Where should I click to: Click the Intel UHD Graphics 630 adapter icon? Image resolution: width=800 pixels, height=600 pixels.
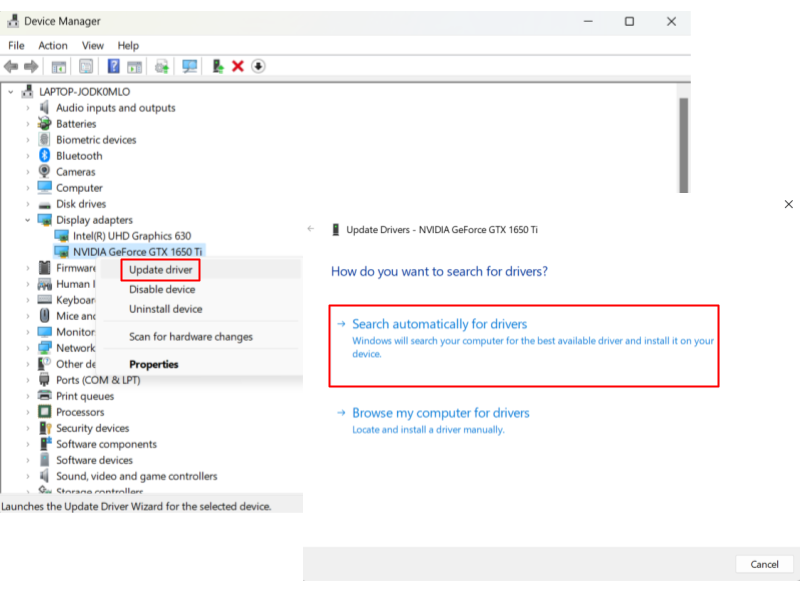click(x=62, y=236)
